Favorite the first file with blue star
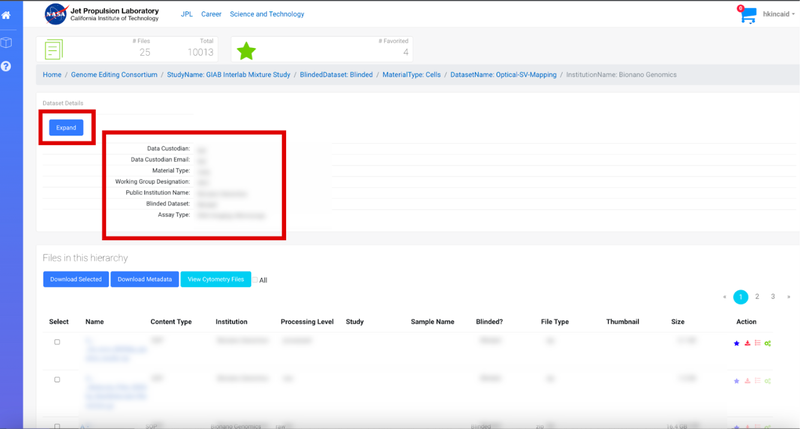This screenshot has width=800, height=429. click(736, 343)
